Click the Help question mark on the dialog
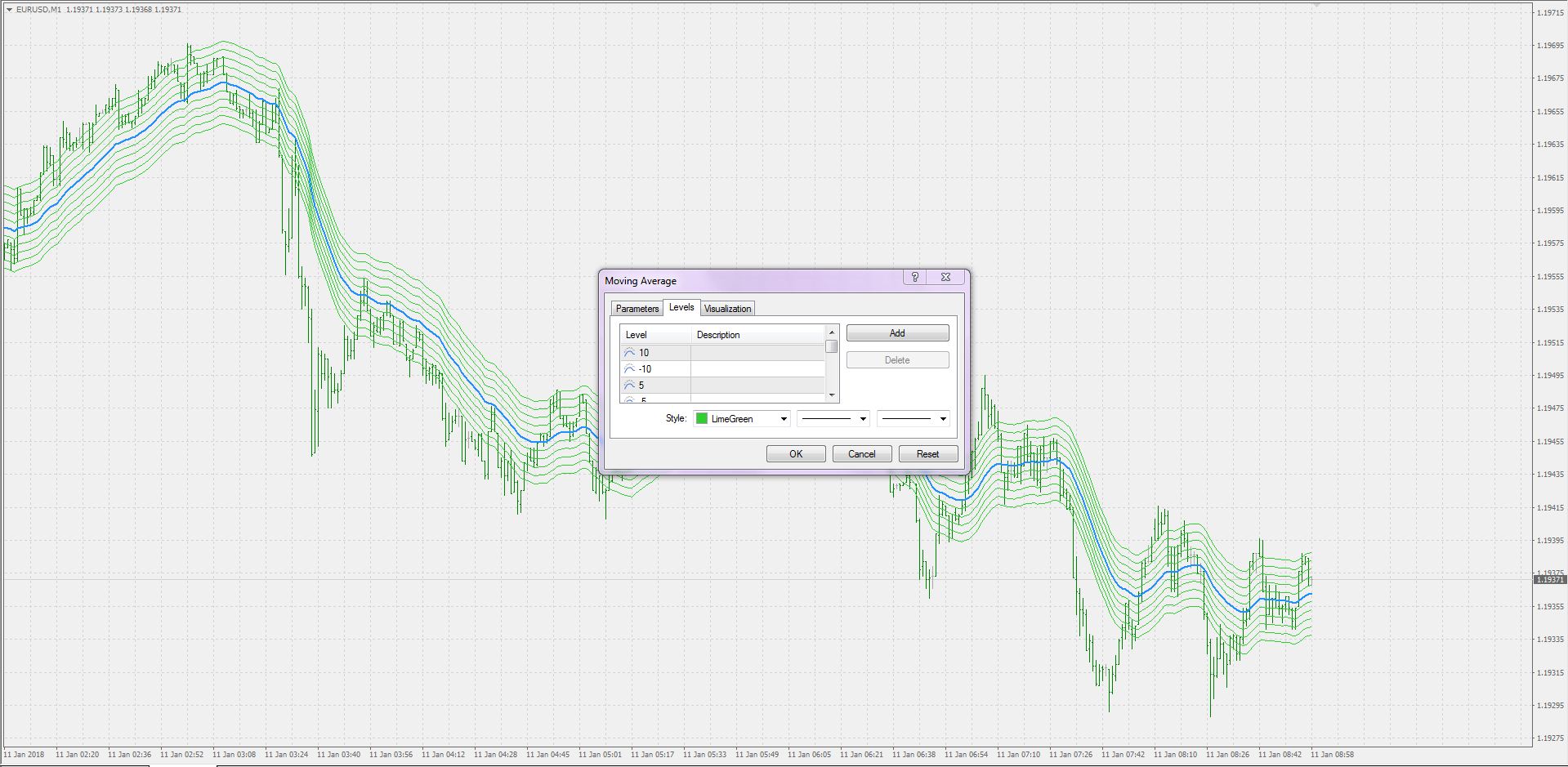This screenshot has height=767, width=1568. tap(914, 278)
